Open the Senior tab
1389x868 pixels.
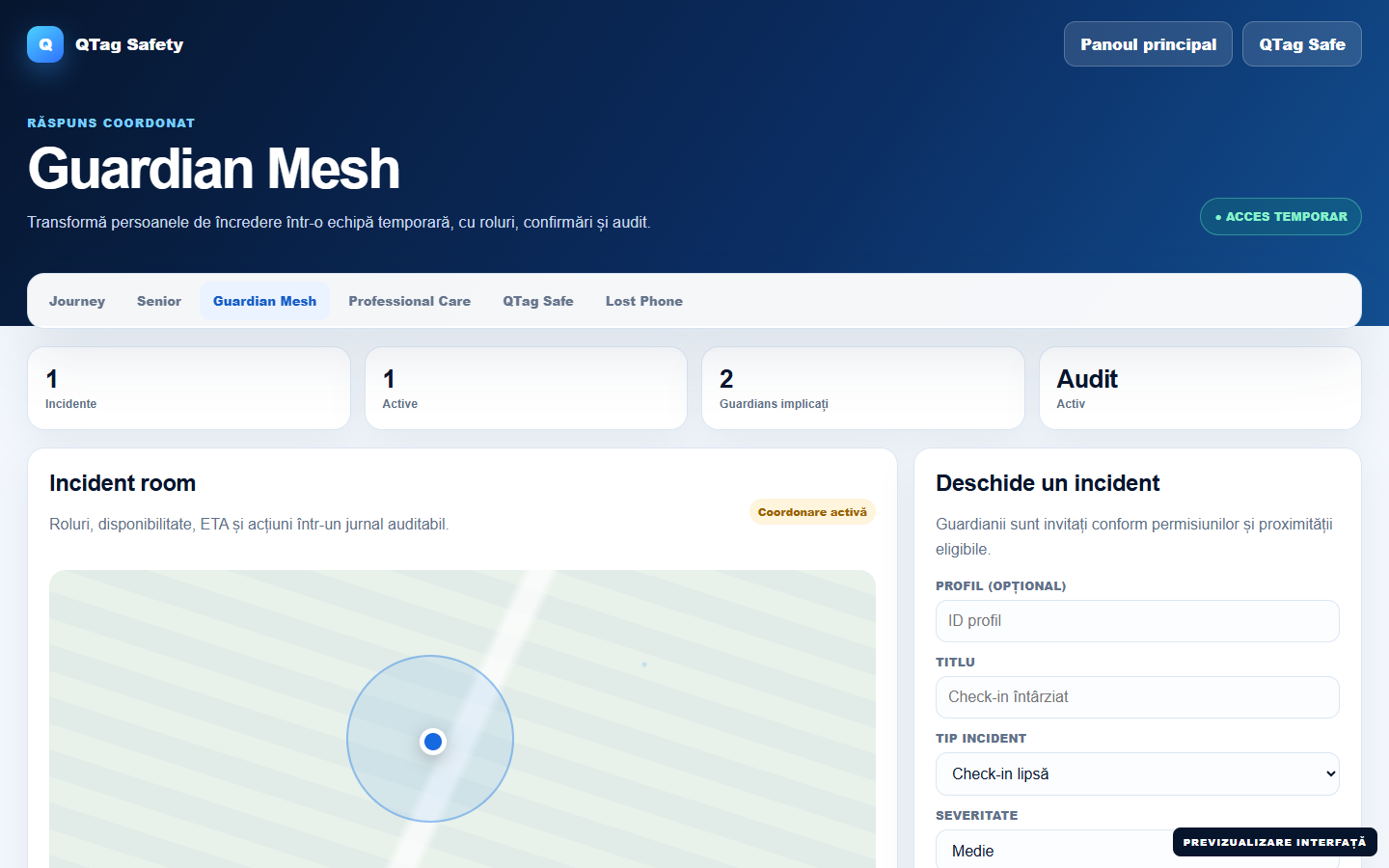pyautogui.click(x=159, y=301)
